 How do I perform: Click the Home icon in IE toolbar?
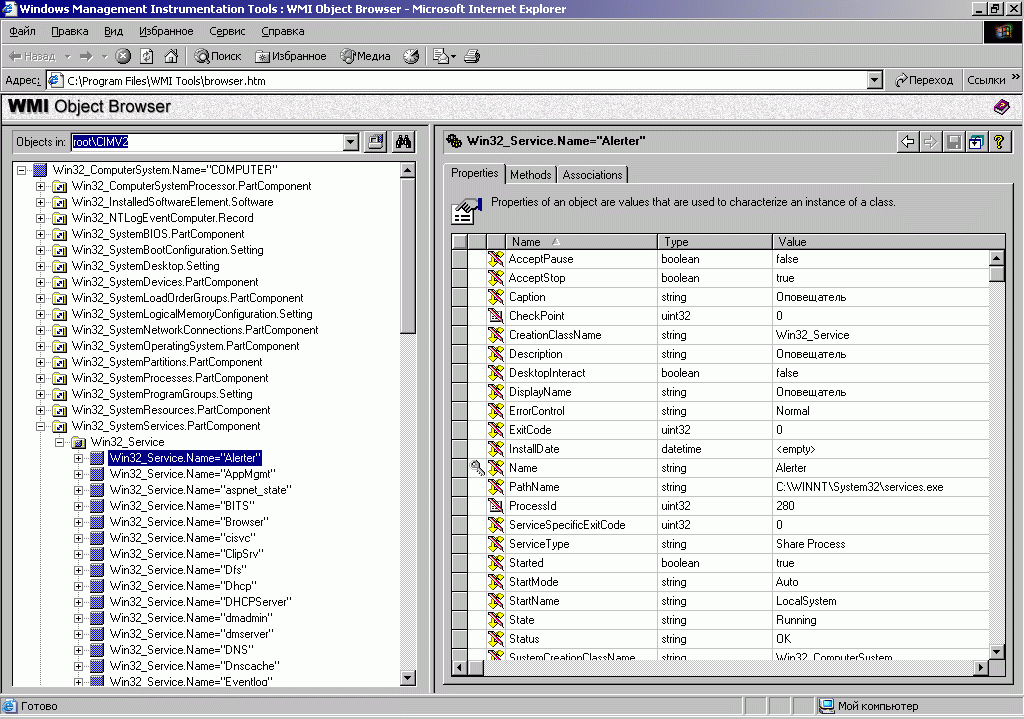(171, 56)
